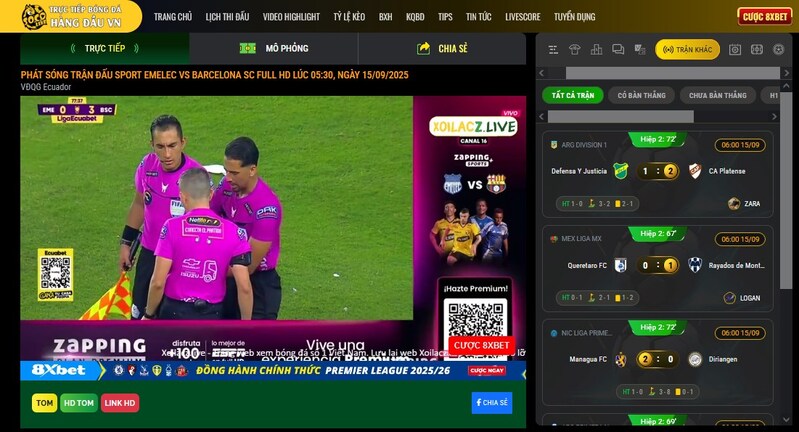Viewport: 799px width, 432px height.
Task: Click the match list vertical scrollbar
Action: click(x=786, y=191)
